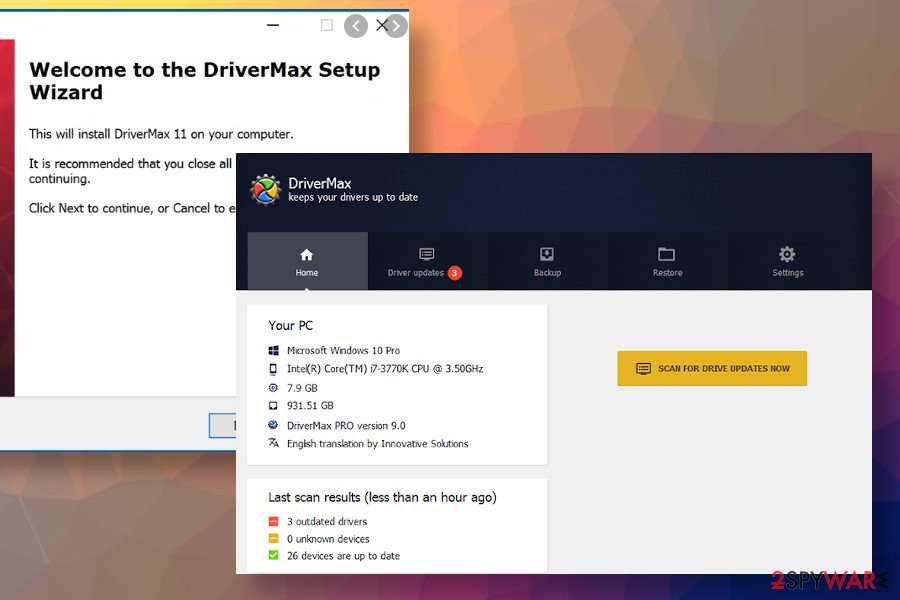Click the 'keeps your drivers up to date' tagline
This screenshot has height=600, width=900.
pyautogui.click(x=353, y=197)
